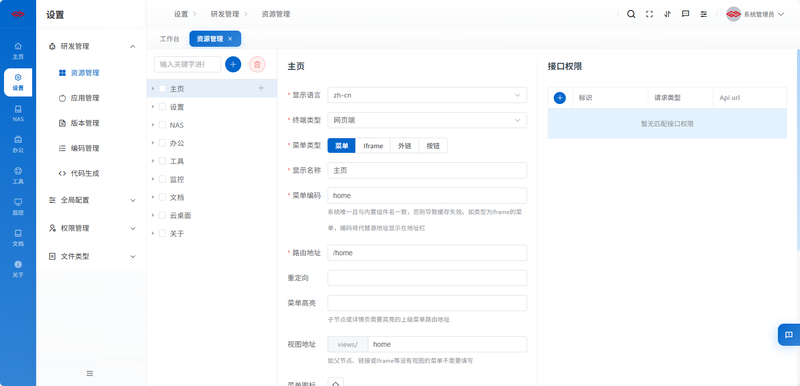This screenshot has height=386, width=800.
Task: Check the 办公 tree checkbox
Action: pyautogui.click(x=162, y=143)
